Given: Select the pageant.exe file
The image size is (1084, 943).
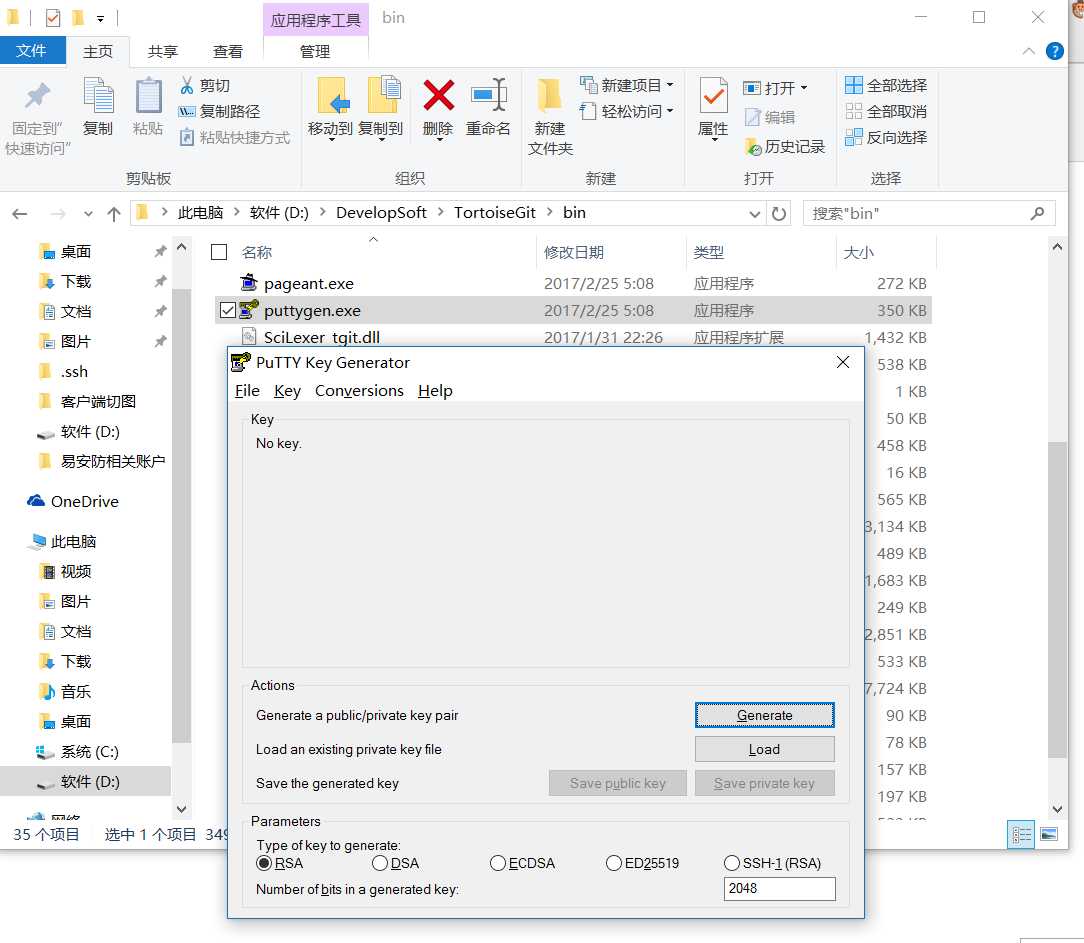Looking at the screenshot, I should (573, 283).
